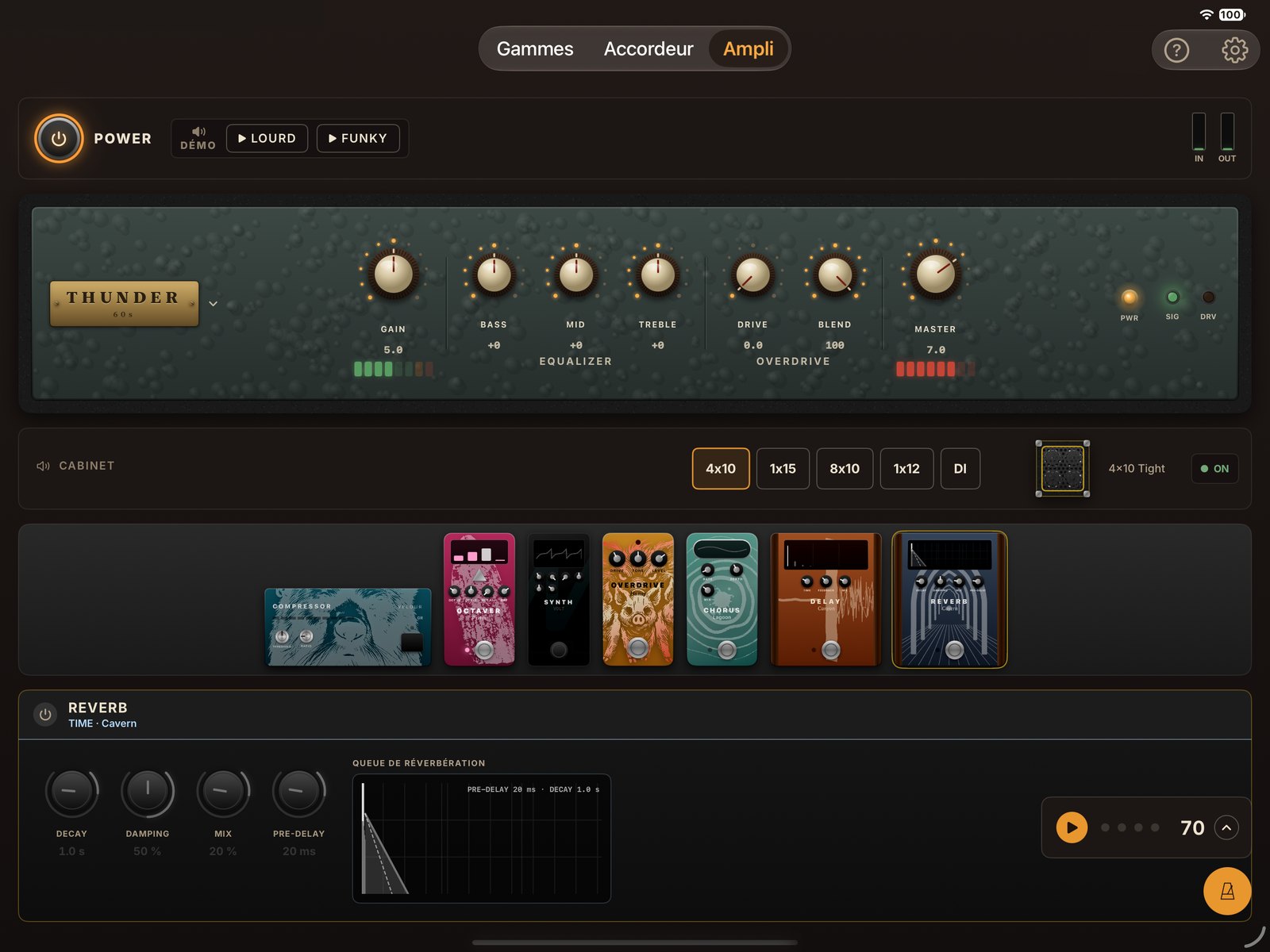Start the metronome play button
The height and width of the screenshot is (952, 1270).
[x=1072, y=827]
